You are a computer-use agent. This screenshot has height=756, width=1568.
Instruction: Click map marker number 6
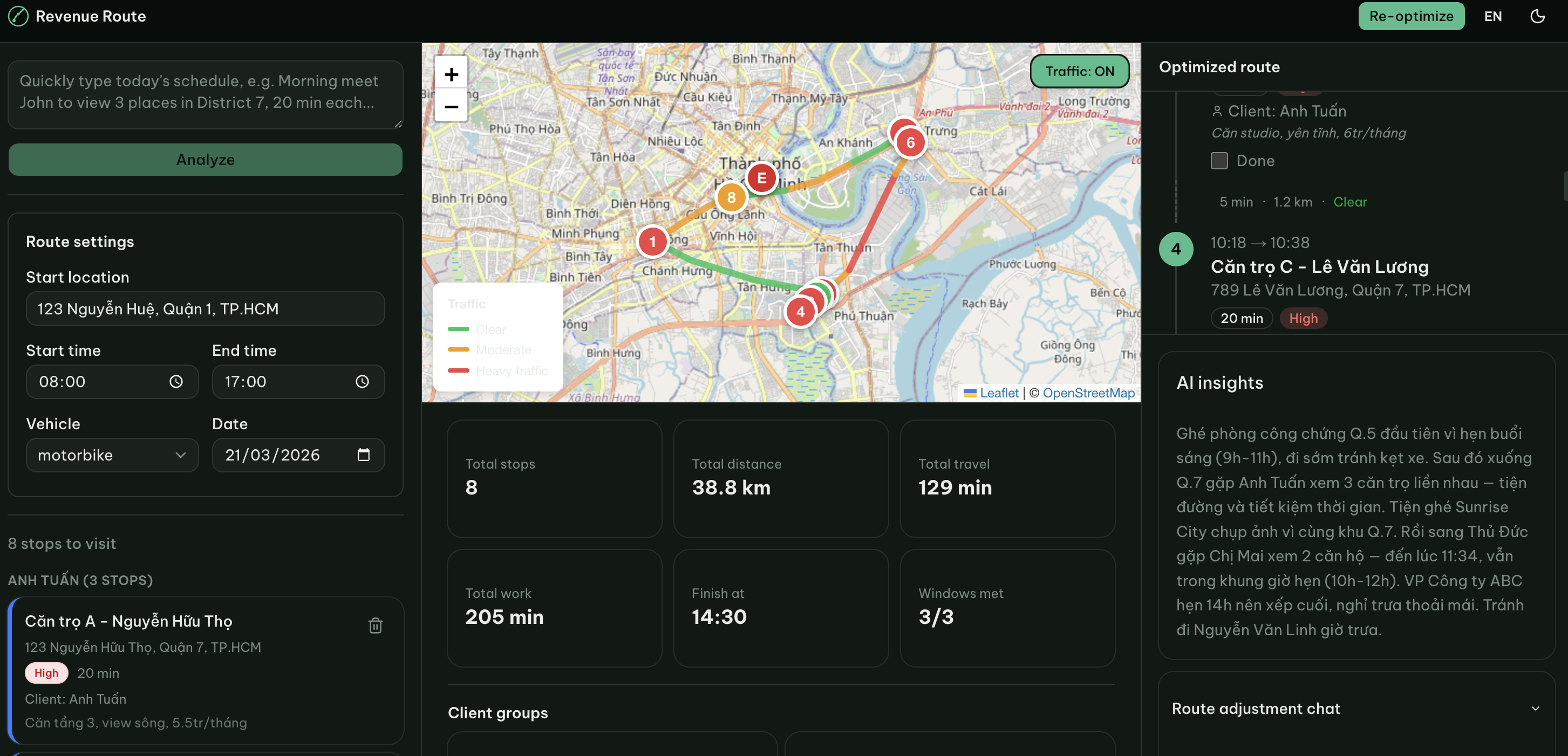click(910, 142)
